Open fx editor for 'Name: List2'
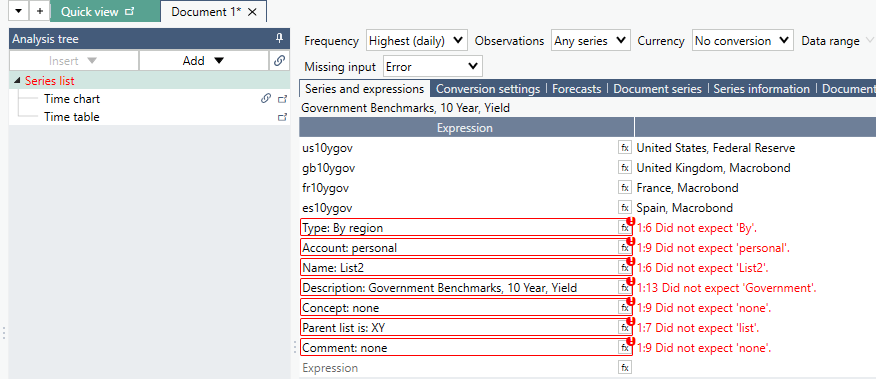This screenshot has height=379, width=876. [625, 268]
